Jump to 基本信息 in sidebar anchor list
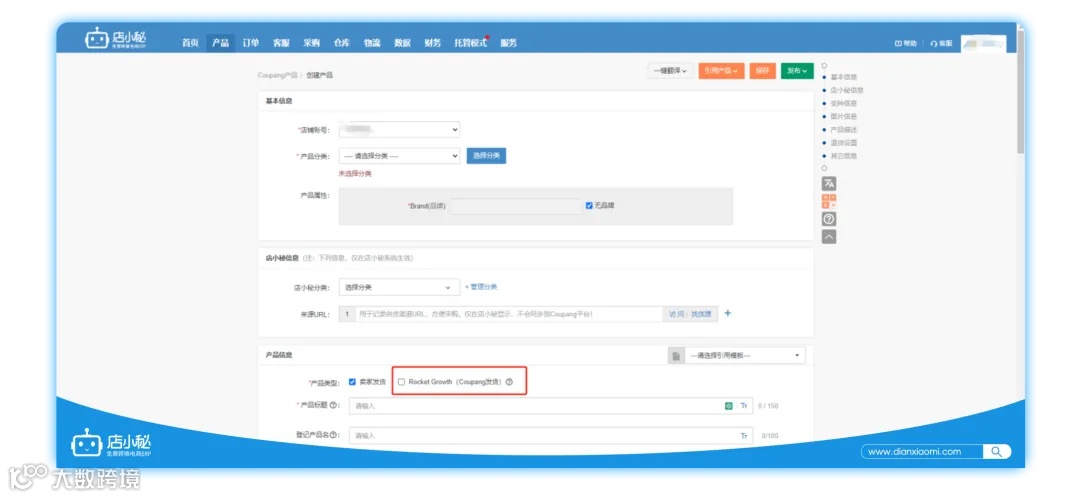This screenshot has height=498, width=1080. click(844, 77)
